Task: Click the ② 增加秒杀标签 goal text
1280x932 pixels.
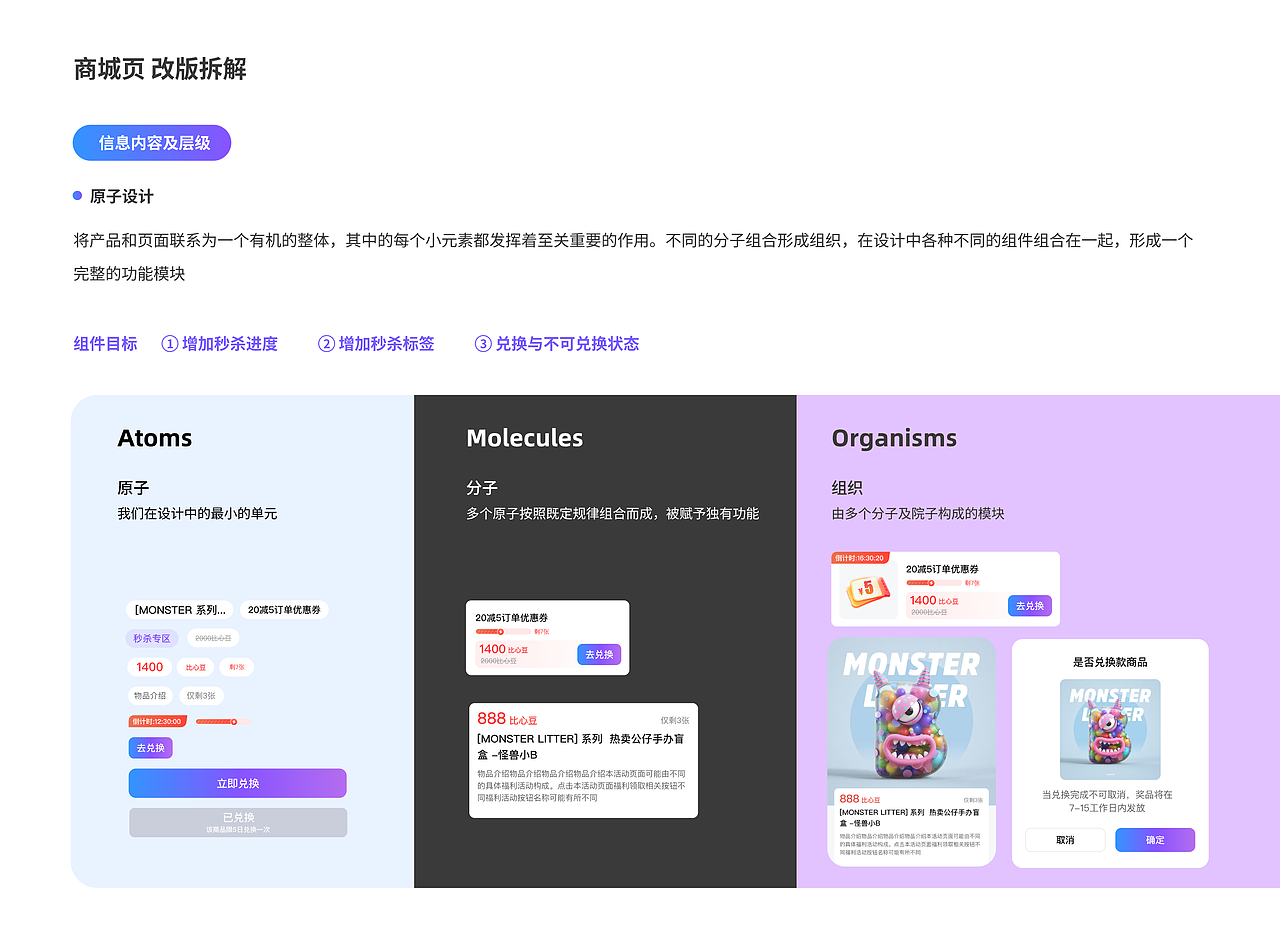Action: pos(376,344)
